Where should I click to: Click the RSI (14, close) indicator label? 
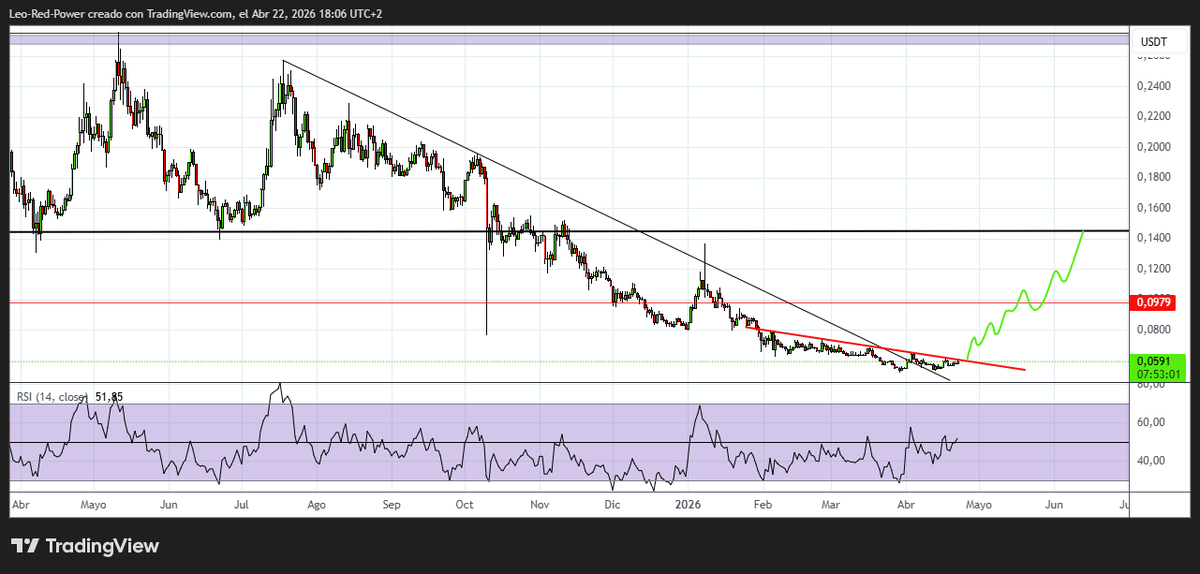54,397
